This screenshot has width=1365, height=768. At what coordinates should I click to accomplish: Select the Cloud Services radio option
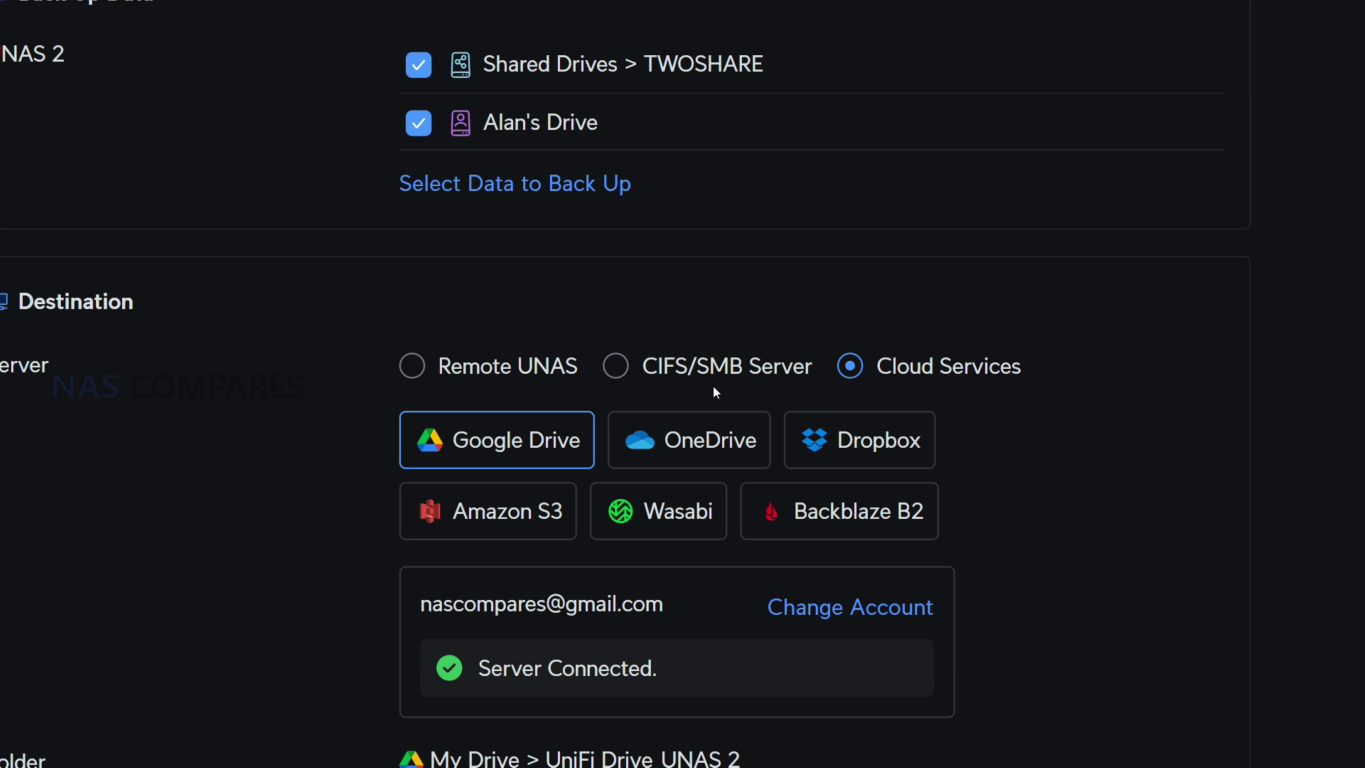(x=850, y=366)
